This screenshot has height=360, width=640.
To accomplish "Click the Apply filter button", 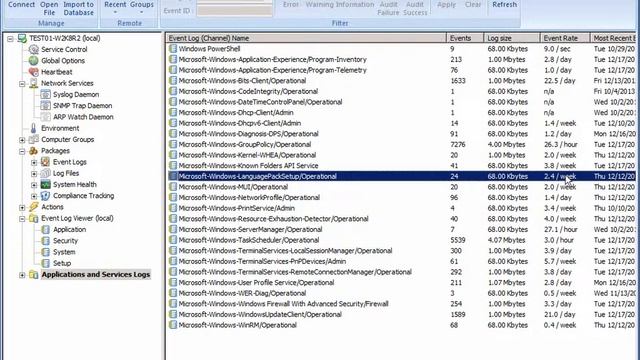I will pos(446,5).
